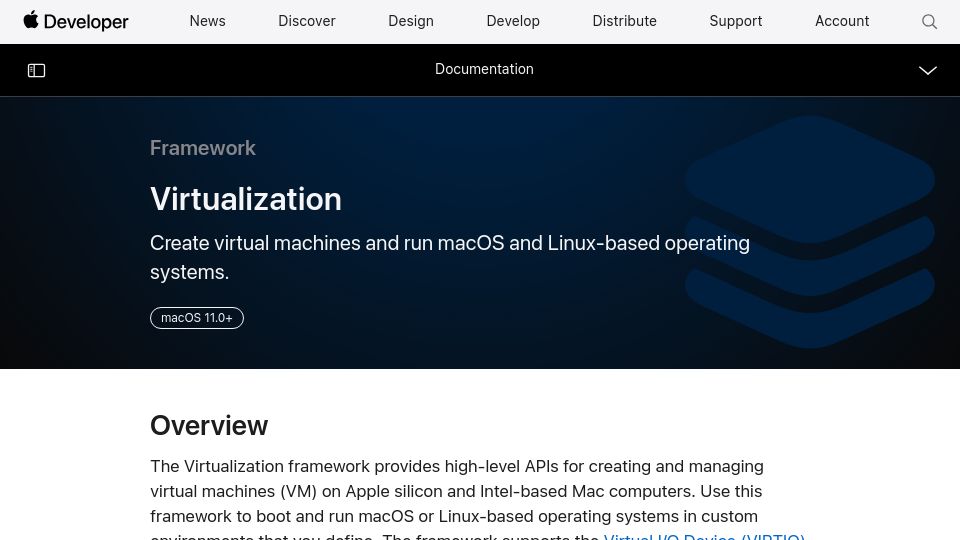The width and height of the screenshot is (960, 540).
Task: Open the News menu item
Action: pos(208,21)
